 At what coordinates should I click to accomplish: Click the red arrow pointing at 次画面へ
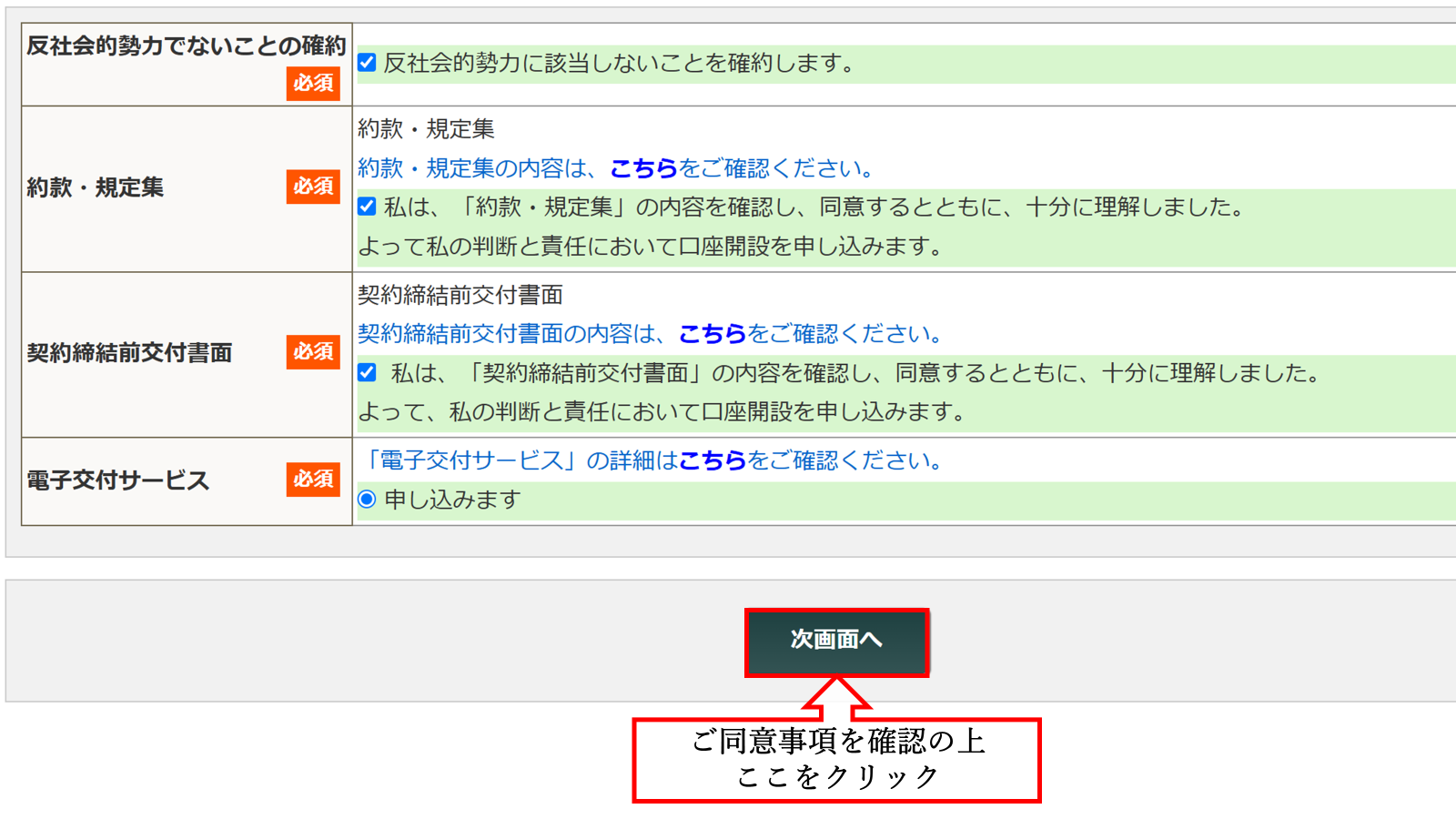836,695
